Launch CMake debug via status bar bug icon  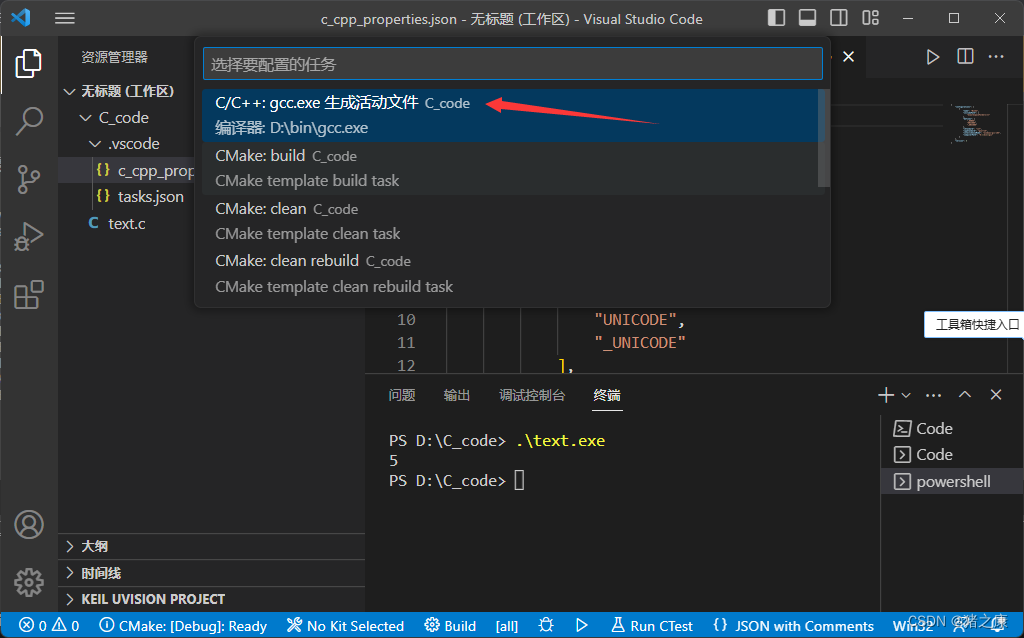tap(545, 626)
